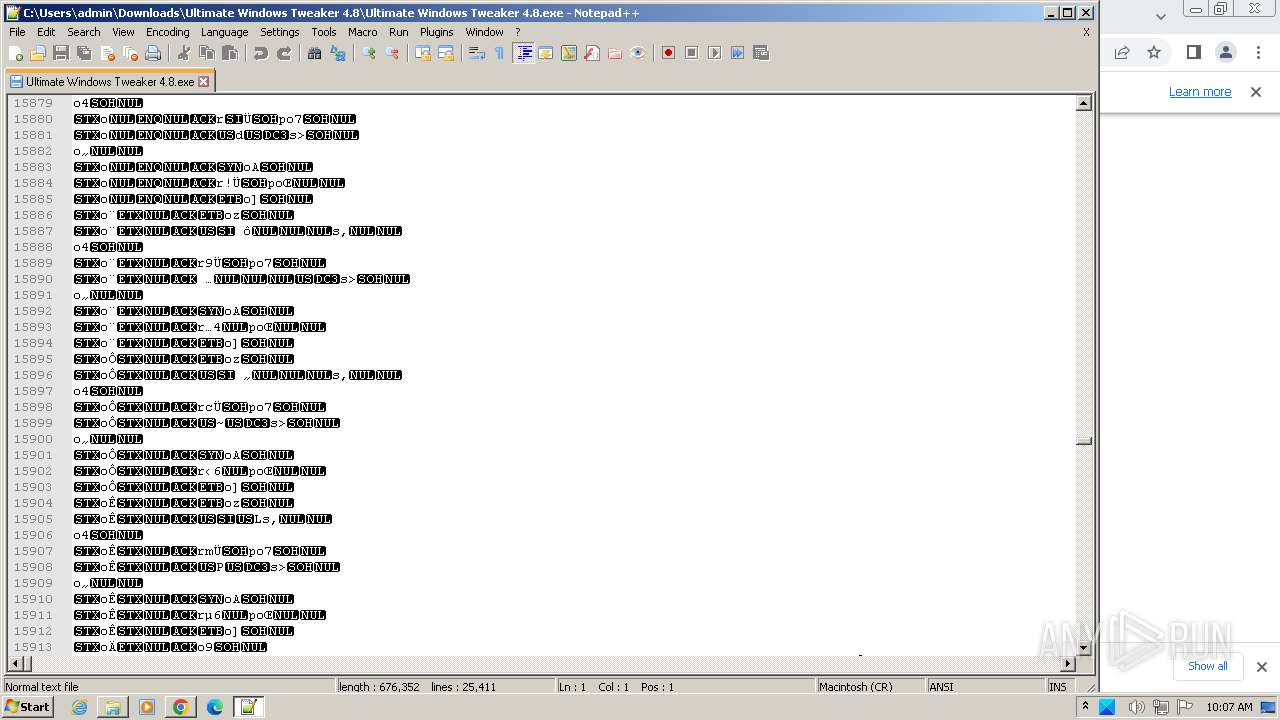Click the Copy toolbar icon
This screenshot has height=720, width=1280.
coord(206,53)
